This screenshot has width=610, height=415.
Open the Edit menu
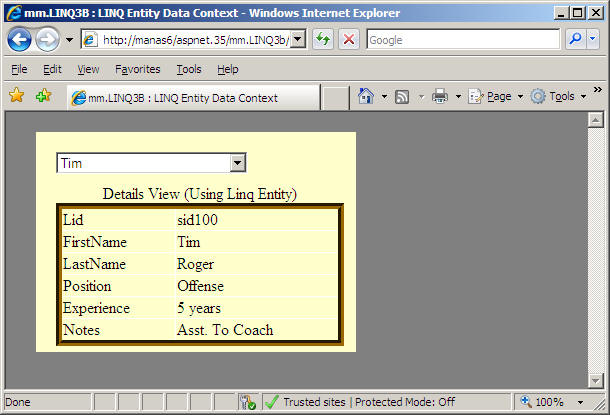pos(52,69)
